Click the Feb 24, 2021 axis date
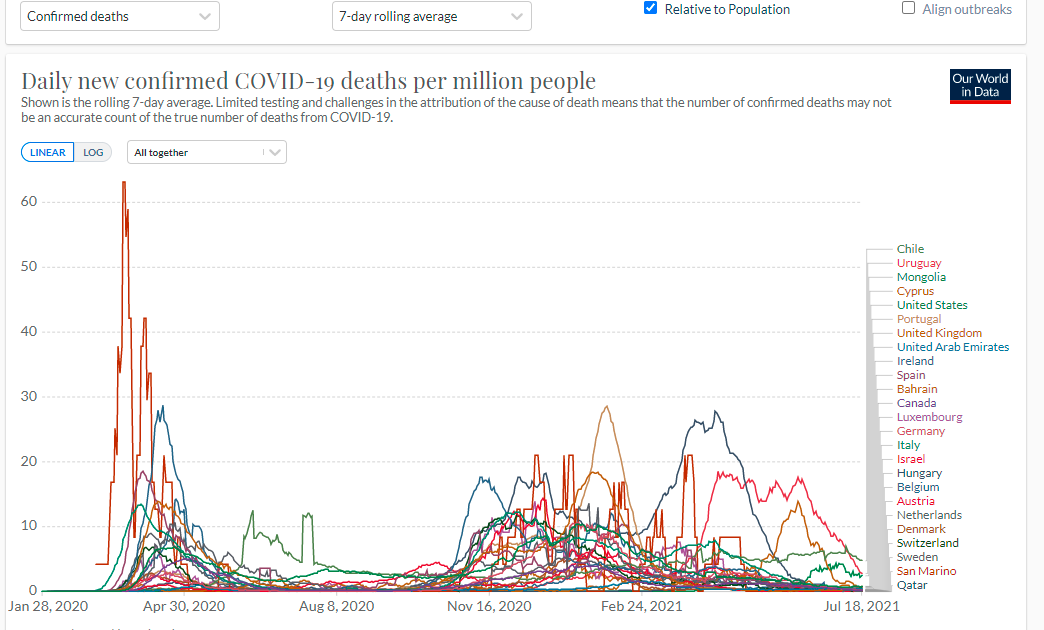 coord(641,606)
